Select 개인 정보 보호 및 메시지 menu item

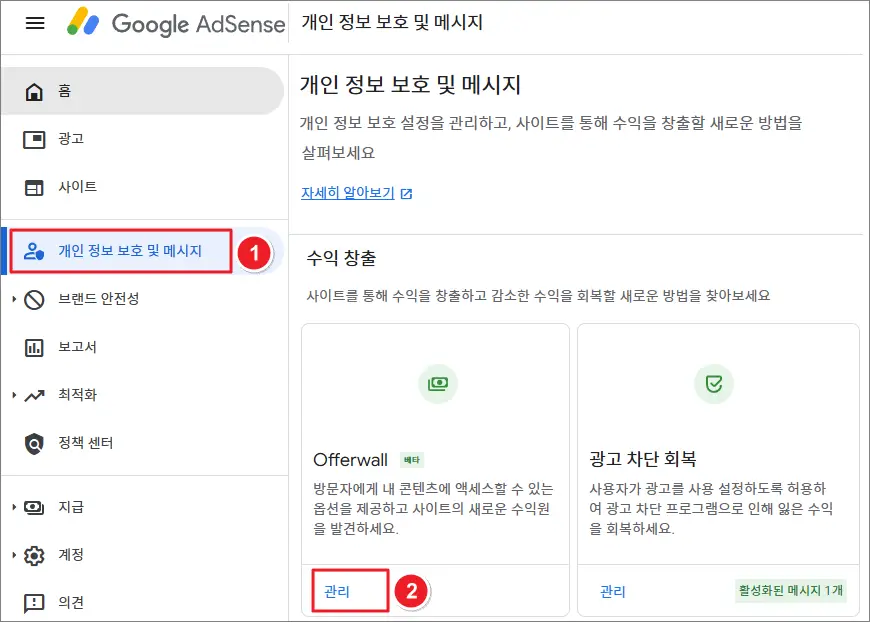pos(130,251)
